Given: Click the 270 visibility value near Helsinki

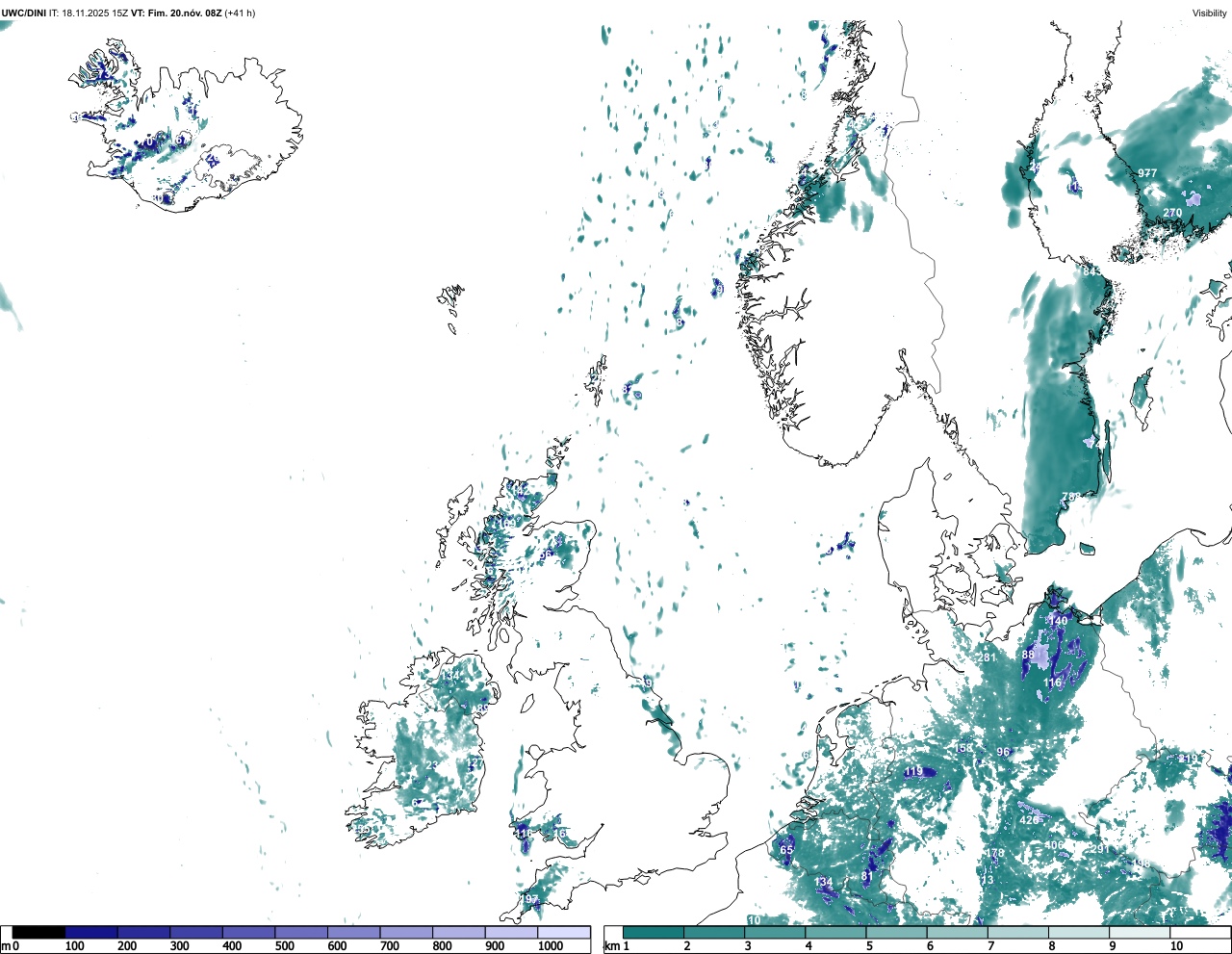Looking at the screenshot, I should tap(1172, 213).
